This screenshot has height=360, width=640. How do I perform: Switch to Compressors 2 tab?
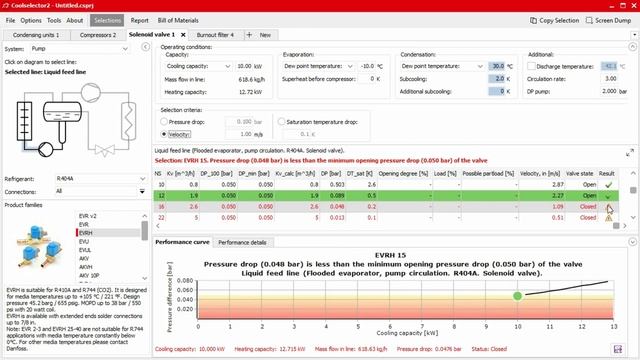98,35
